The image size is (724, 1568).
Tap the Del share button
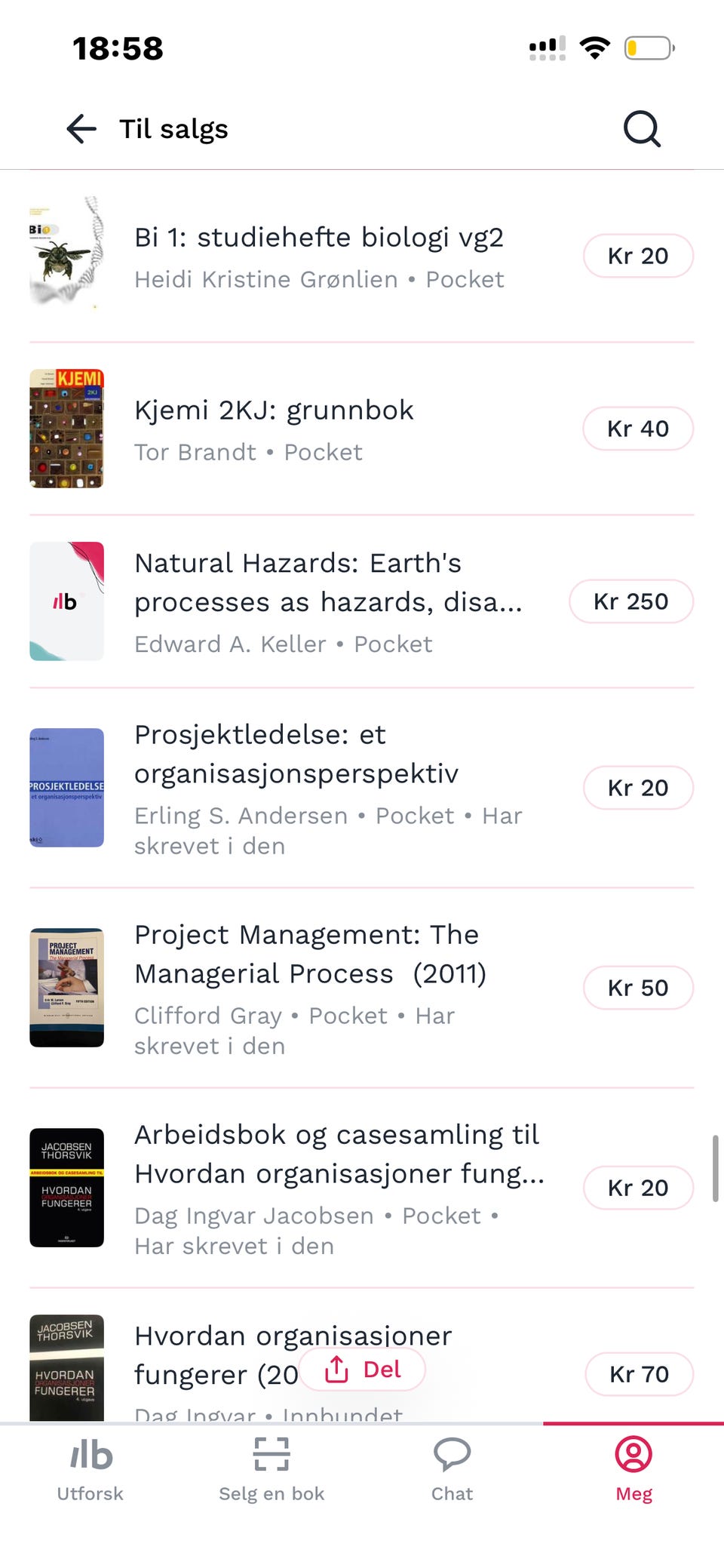(363, 1369)
